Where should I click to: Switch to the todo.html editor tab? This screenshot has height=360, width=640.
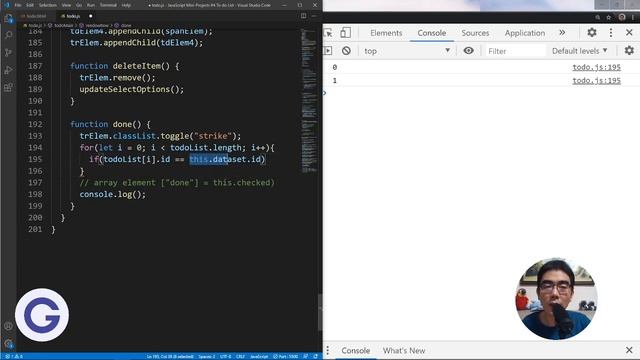(x=35, y=16)
